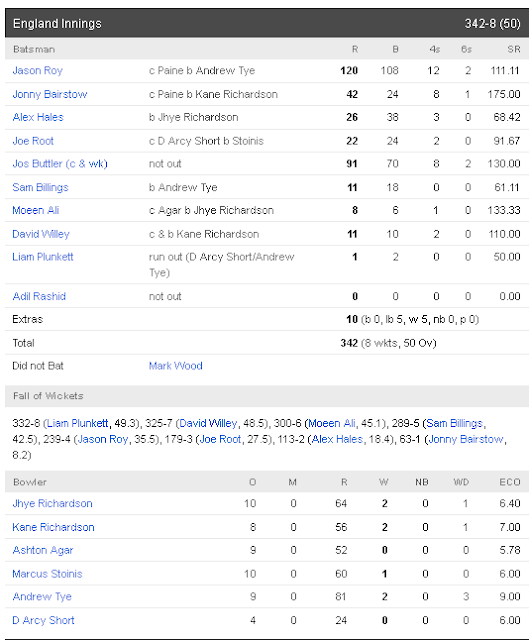Viewport: 529px width, 640px height.
Task: Click Ashton Agar in bowling figures
Action: [x=43, y=550]
